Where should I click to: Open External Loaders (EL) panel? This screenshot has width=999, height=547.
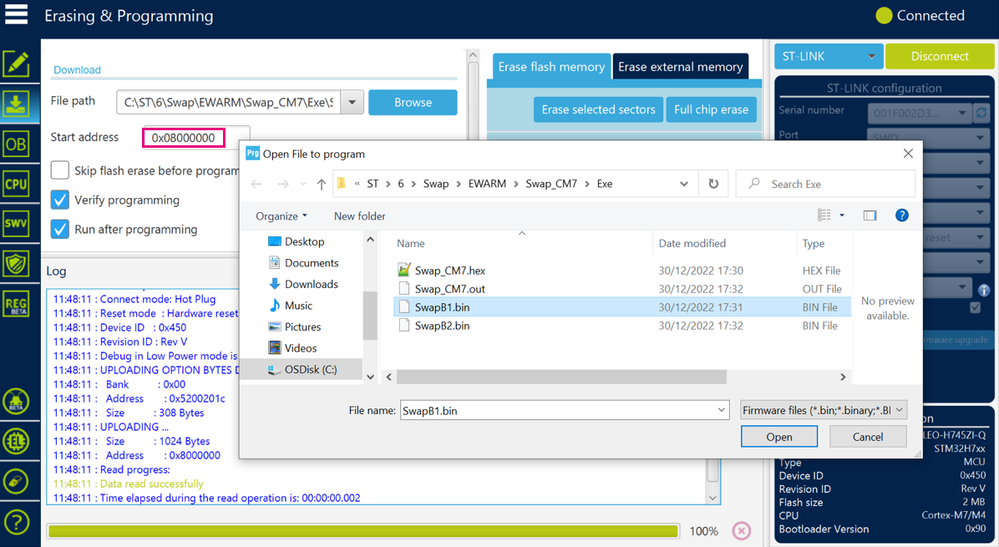click(16, 442)
